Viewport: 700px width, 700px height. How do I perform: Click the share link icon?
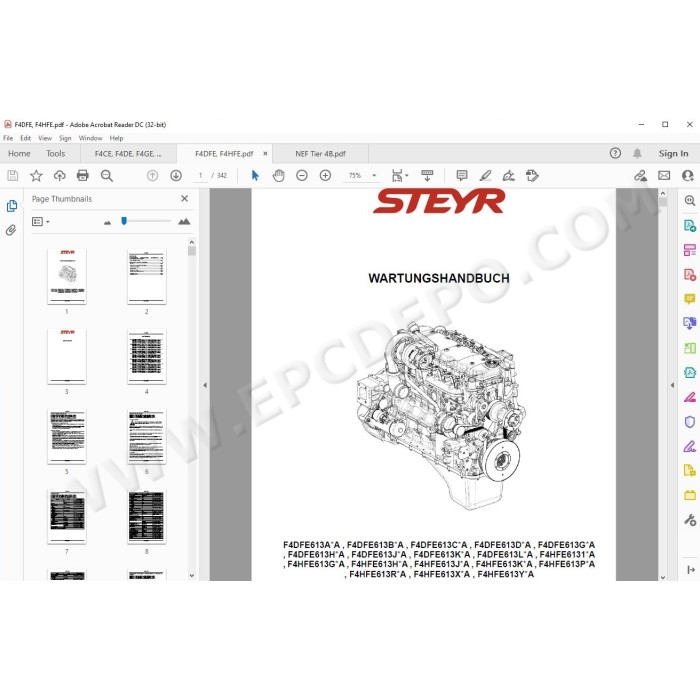click(641, 175)
